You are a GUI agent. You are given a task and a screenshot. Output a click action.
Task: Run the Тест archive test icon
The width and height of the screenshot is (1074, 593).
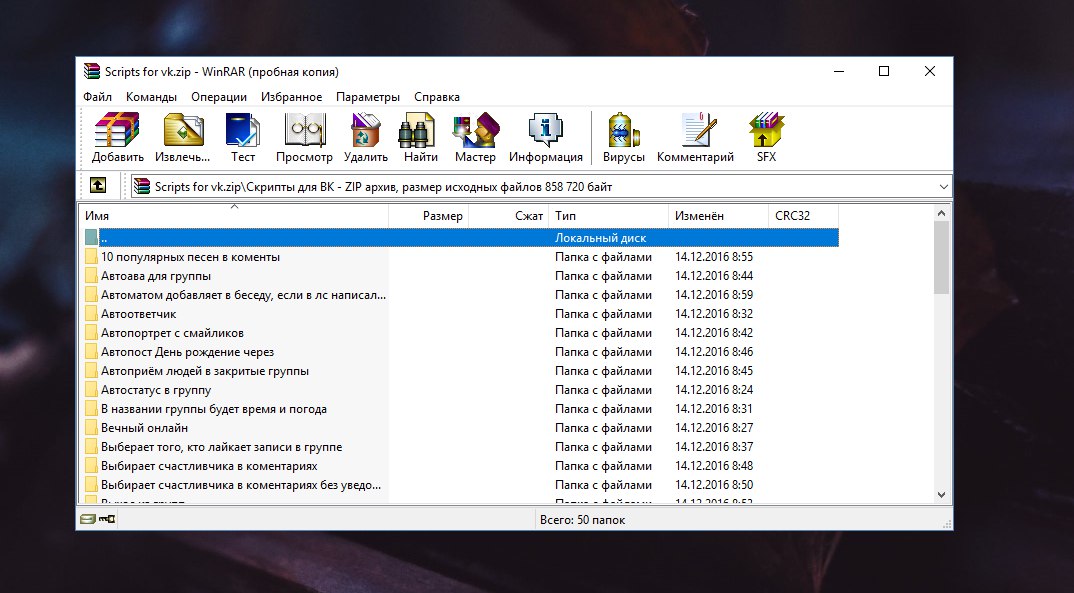point(242,129)
